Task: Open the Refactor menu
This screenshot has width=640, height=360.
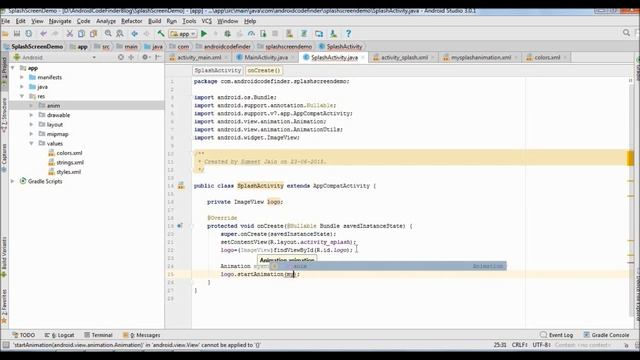Action: click(132, 21)
